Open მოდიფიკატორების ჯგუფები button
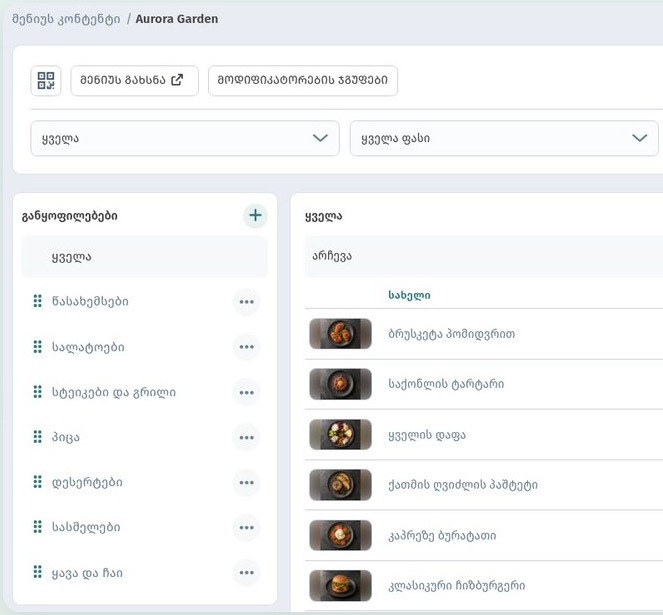Screen dimensions: 663x615 [x=303, y=80]
